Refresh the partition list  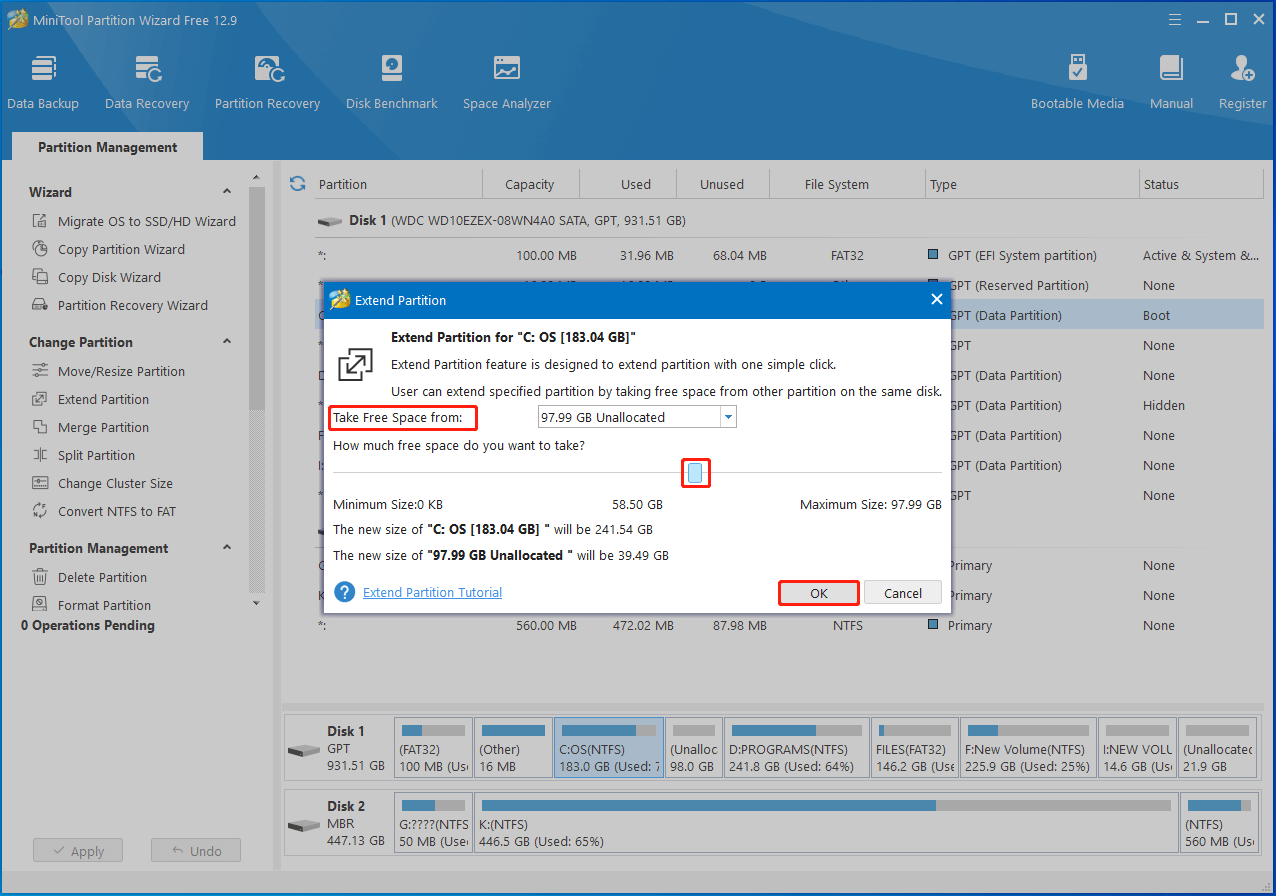297,184
